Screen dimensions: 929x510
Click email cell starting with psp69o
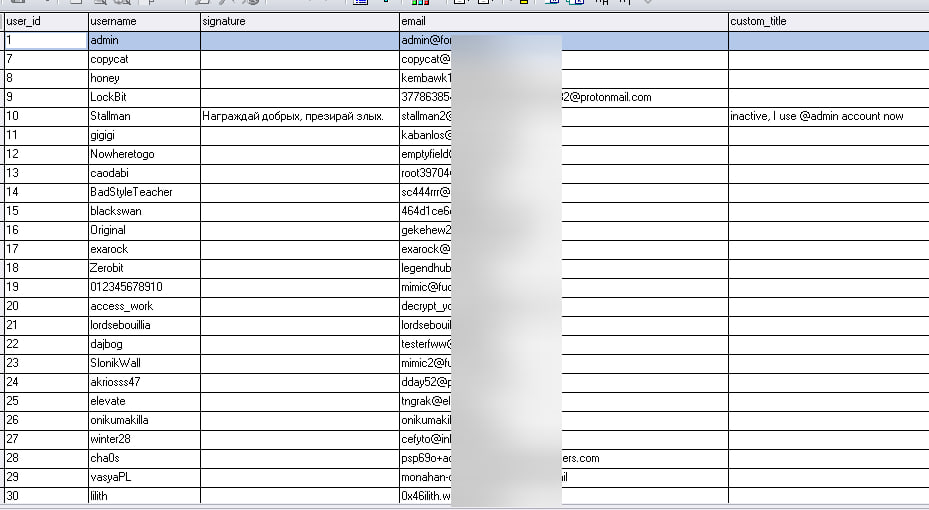tap(564, 457)
